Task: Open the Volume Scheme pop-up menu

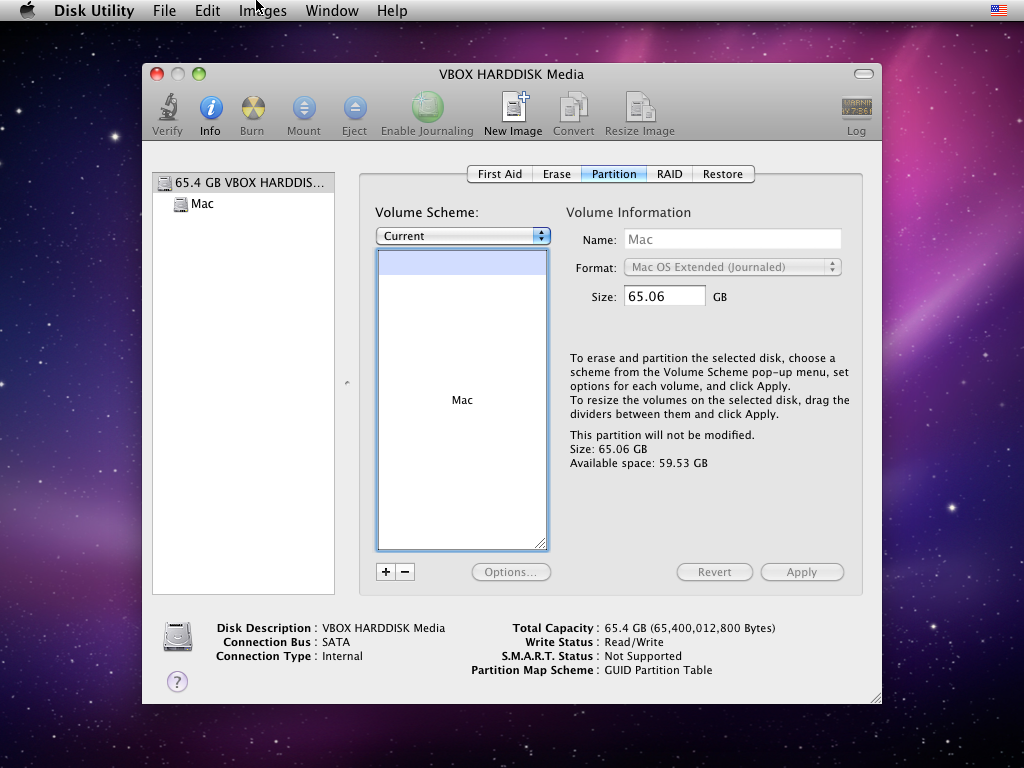Action: [x=463, y=236]
